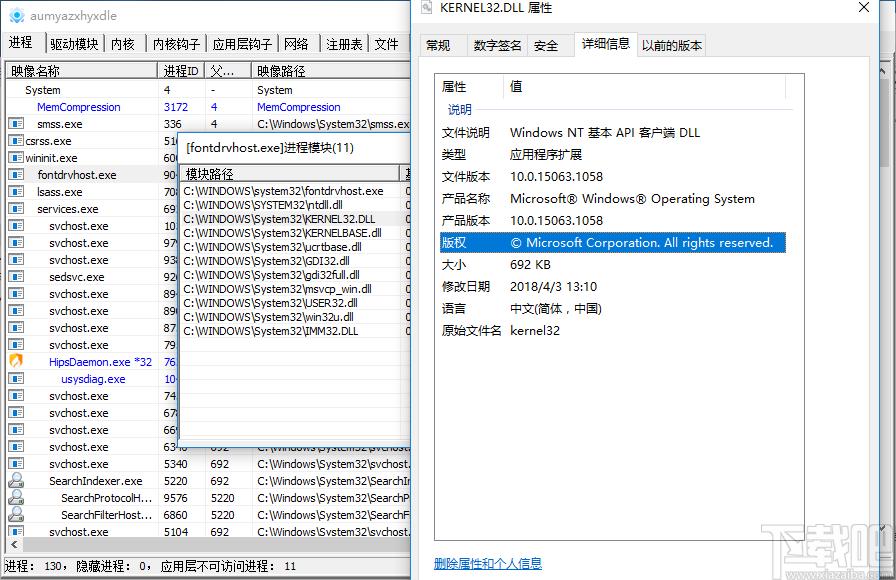Viewport: 896px width, 580px height.
Task: Select the 原始文件名 kernel32 row
Action: point(613,330)
